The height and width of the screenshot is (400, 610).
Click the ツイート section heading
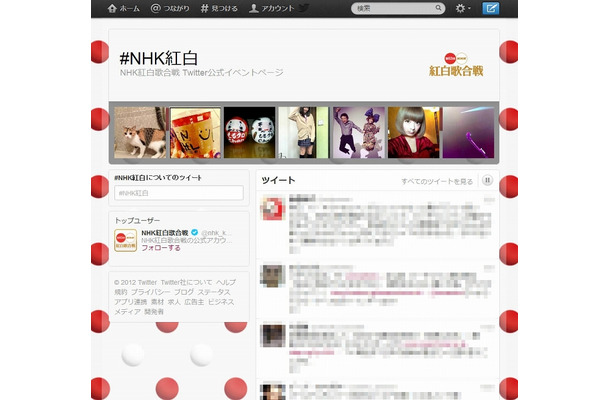pyautogui.click(x=278, y=180)
